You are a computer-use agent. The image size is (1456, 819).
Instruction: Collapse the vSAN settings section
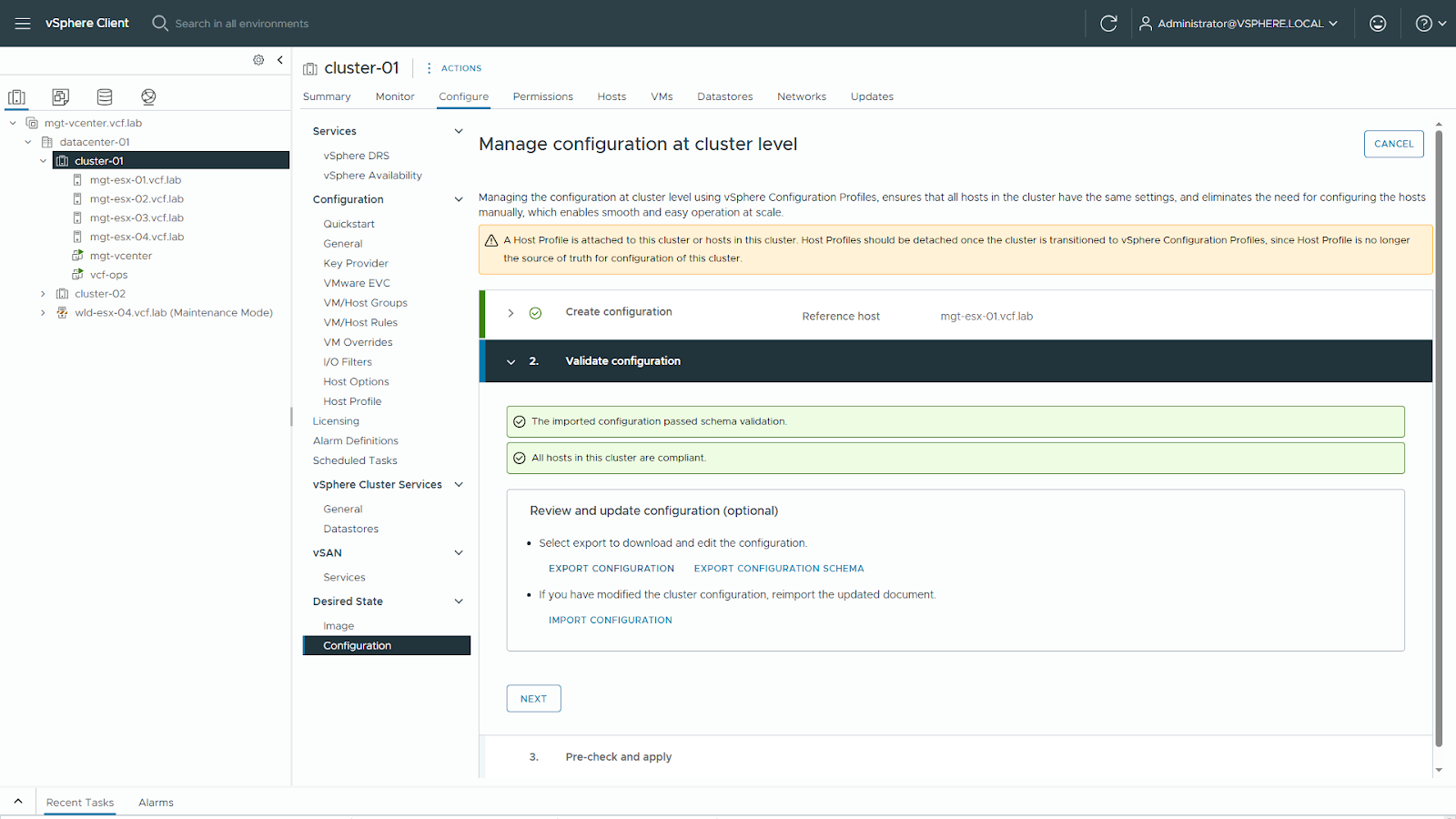point(459,553)
